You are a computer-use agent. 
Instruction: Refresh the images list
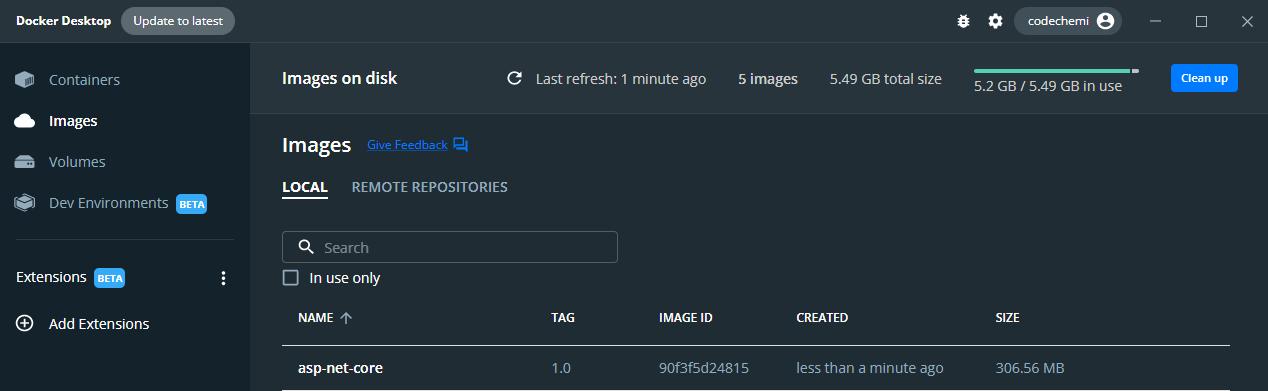(x=515, y=78)
